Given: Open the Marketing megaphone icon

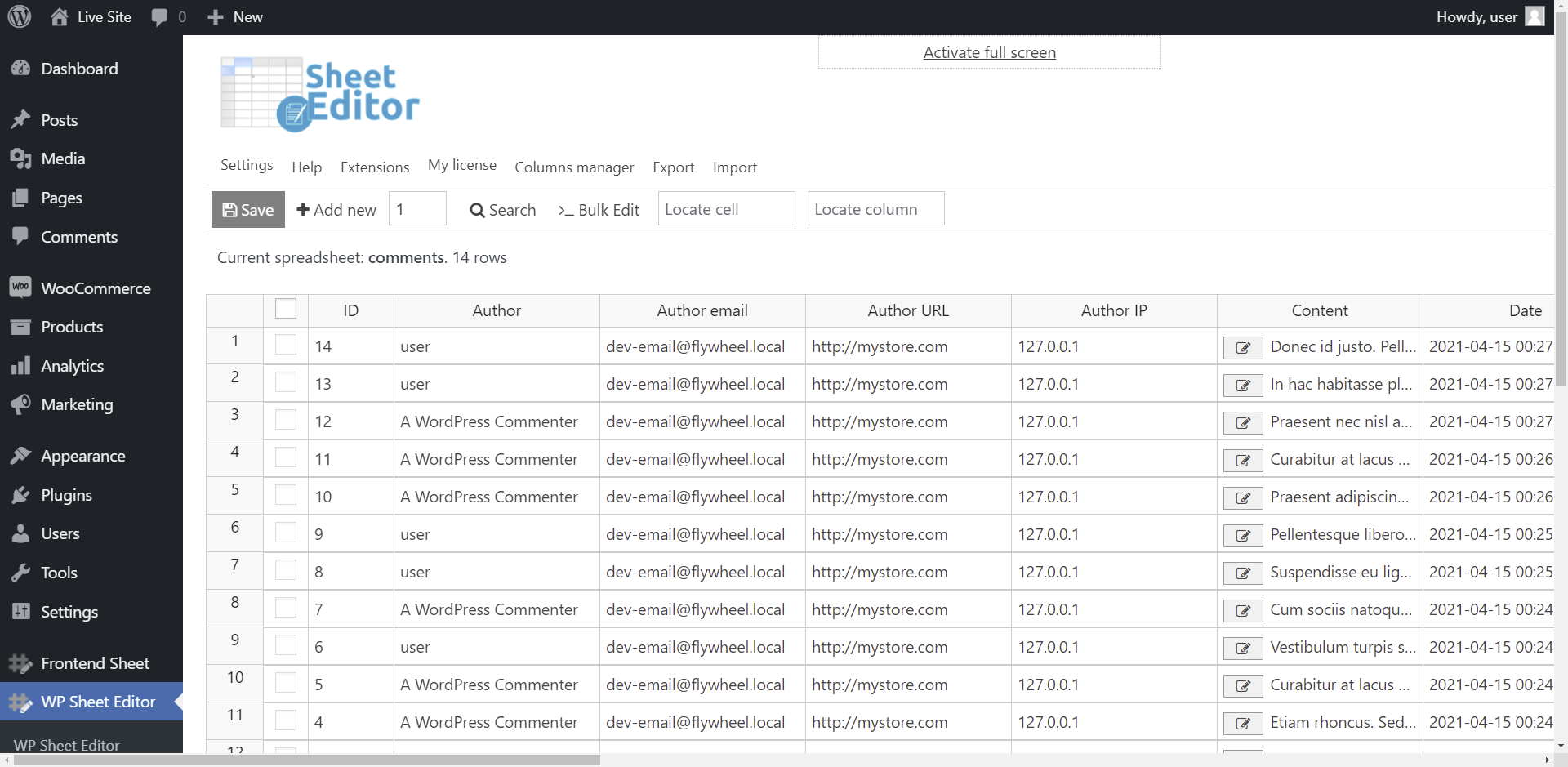Looking at the screenshot, I should click(20, 404).
